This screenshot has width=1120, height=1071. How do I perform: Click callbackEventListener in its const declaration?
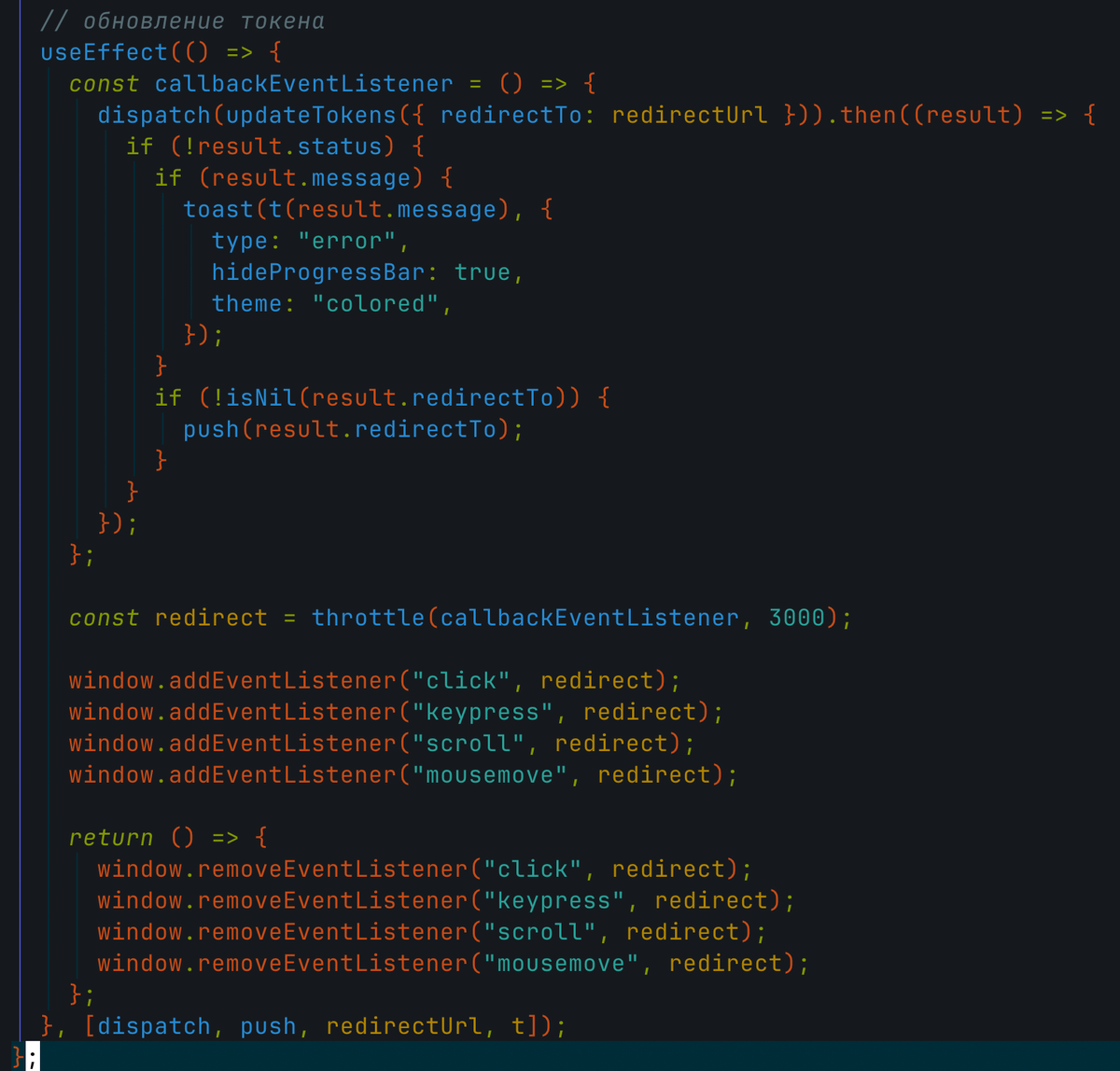(x=304, y=84)
